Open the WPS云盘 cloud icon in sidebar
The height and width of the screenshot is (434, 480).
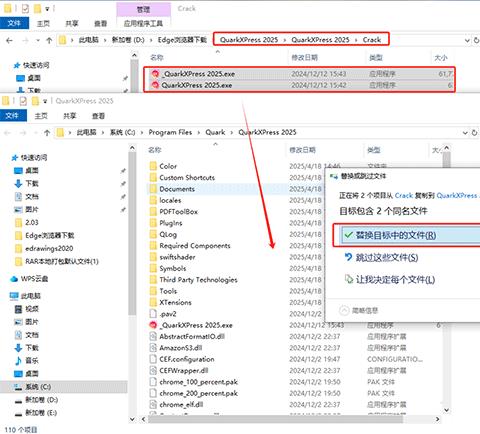coord(14,279)
